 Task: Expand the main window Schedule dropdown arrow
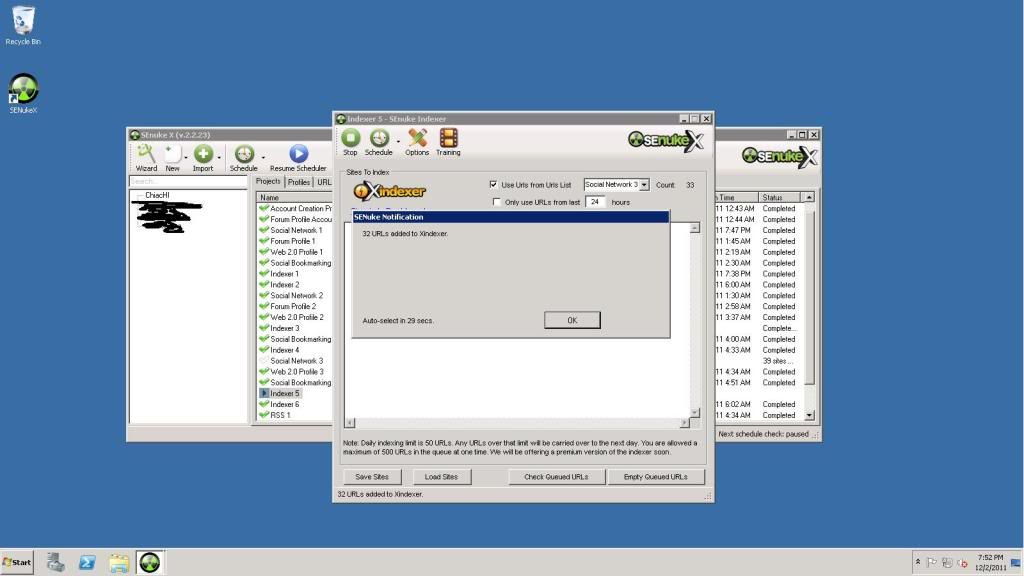pos(263,157)
